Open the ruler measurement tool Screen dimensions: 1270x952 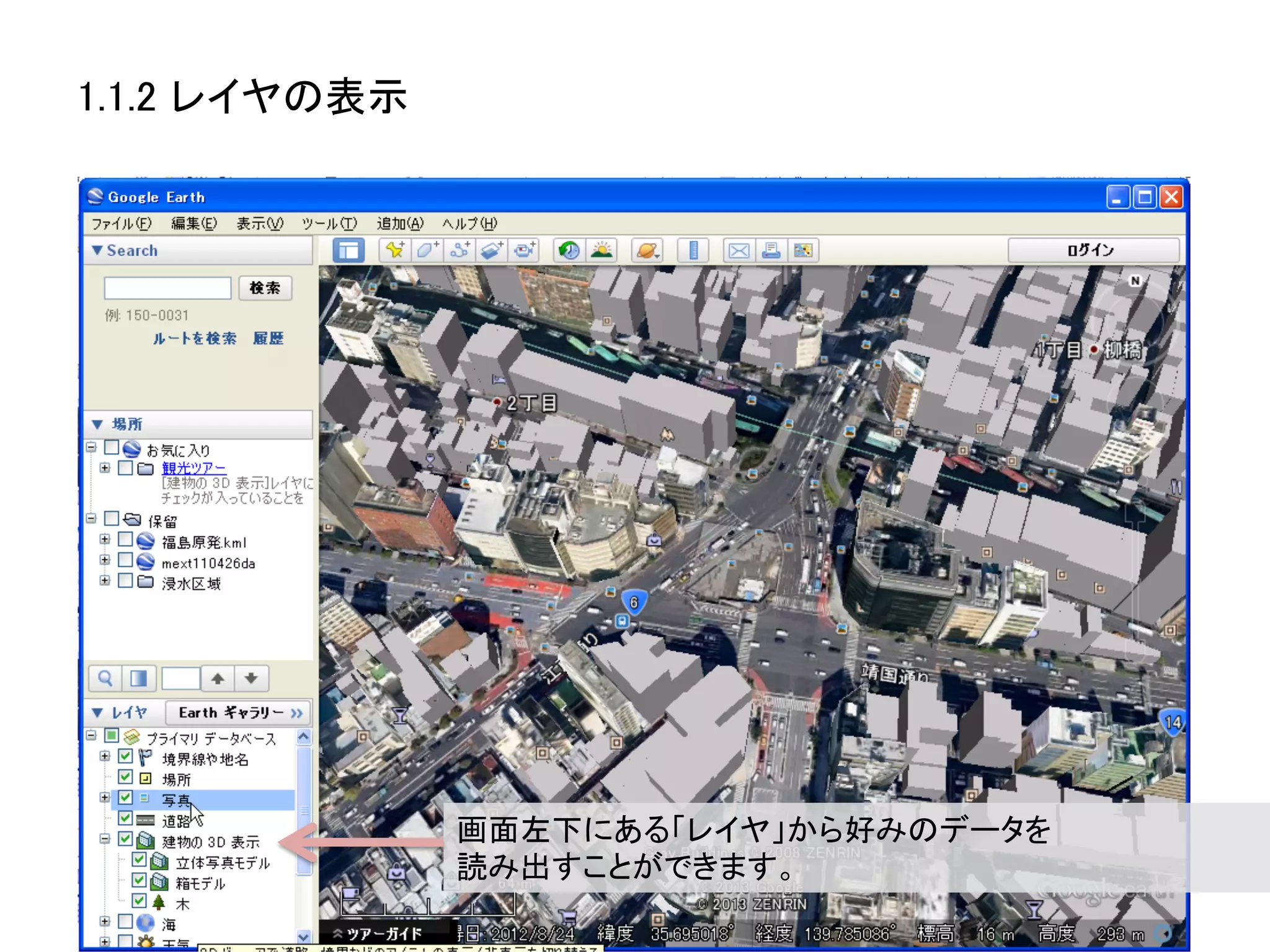pos(693,250)
